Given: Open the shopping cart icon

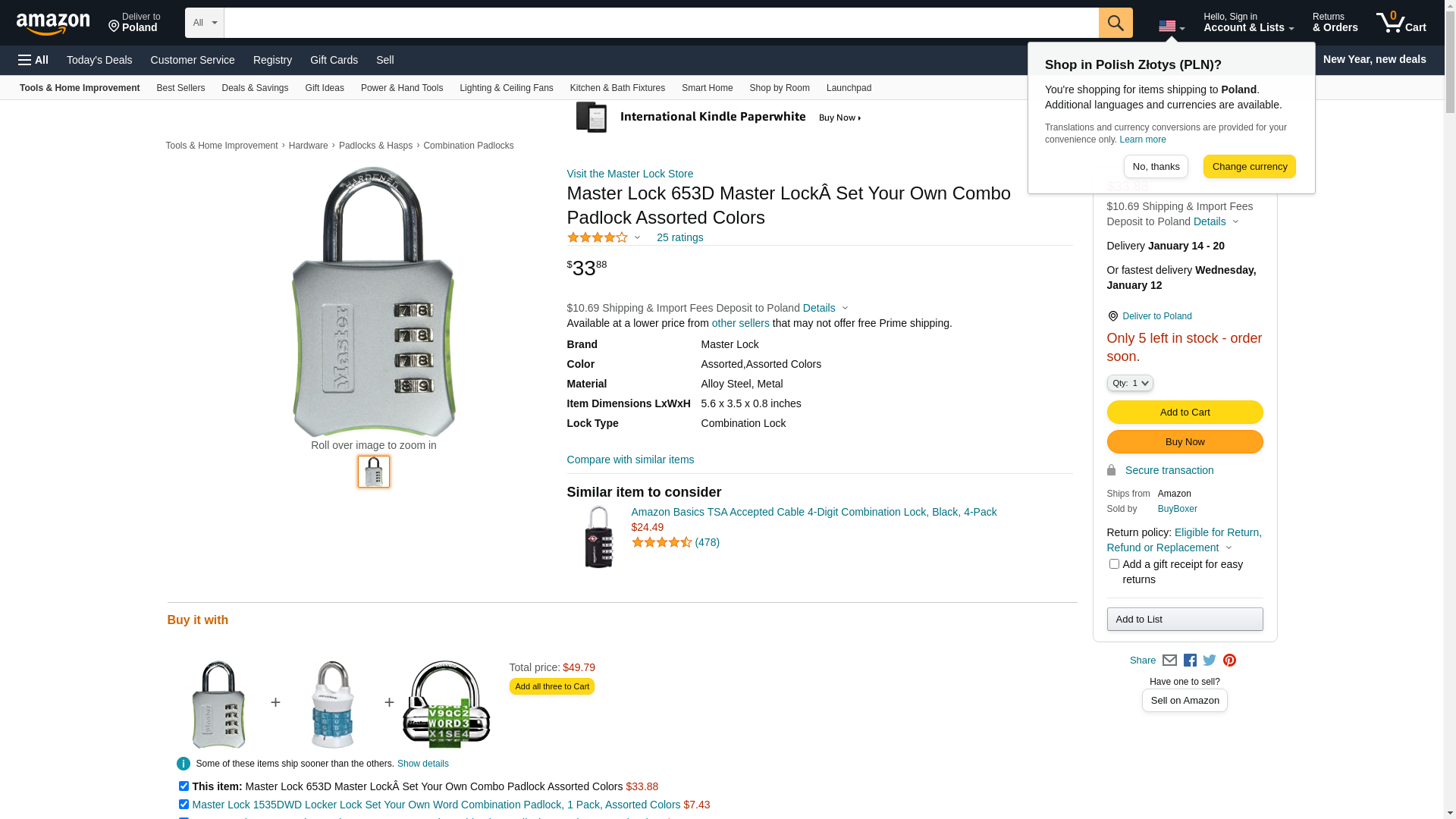Looking at the screenshot, I should click(x=1401, y=23).
